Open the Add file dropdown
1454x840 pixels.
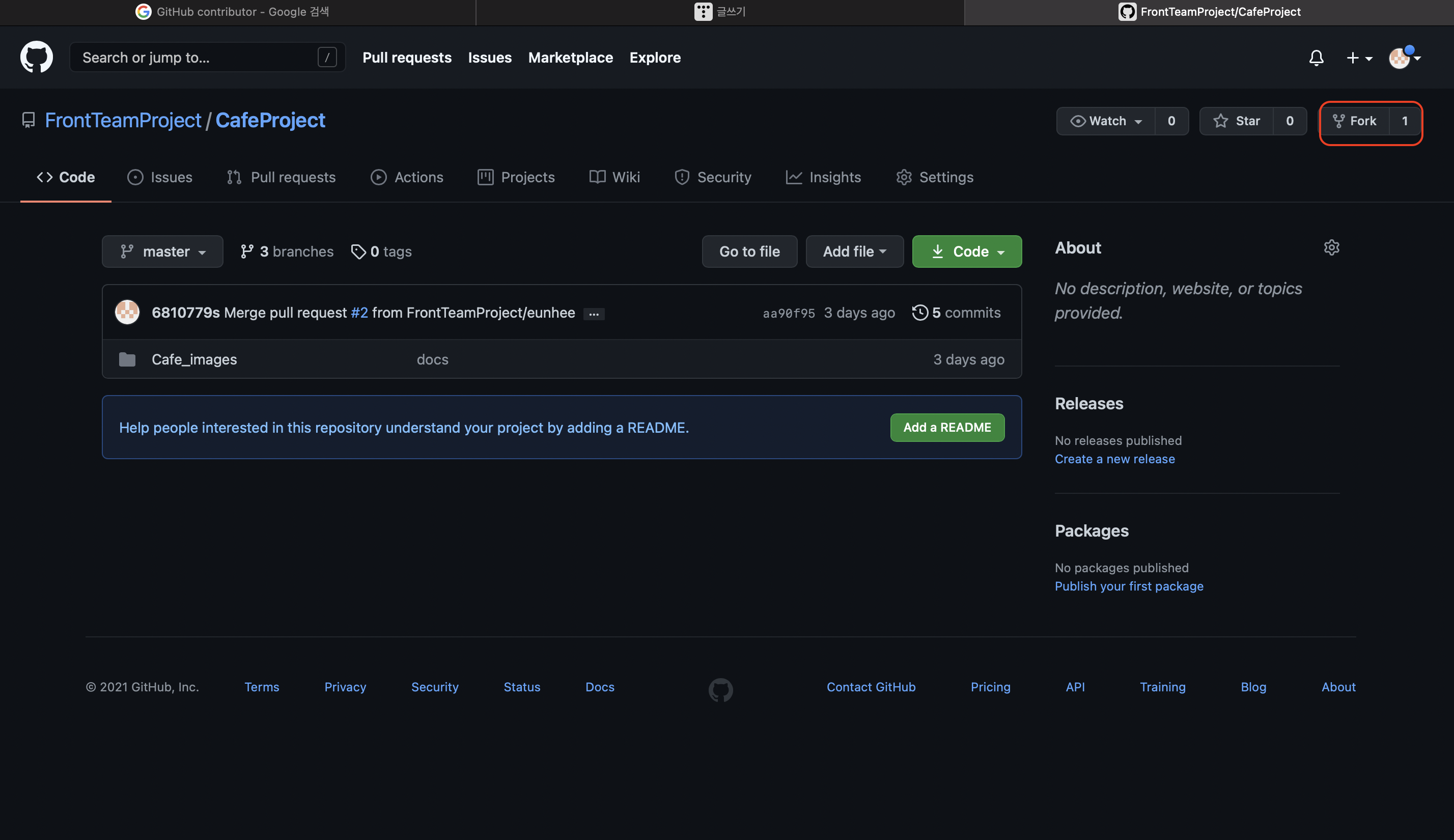click(854, 251)
